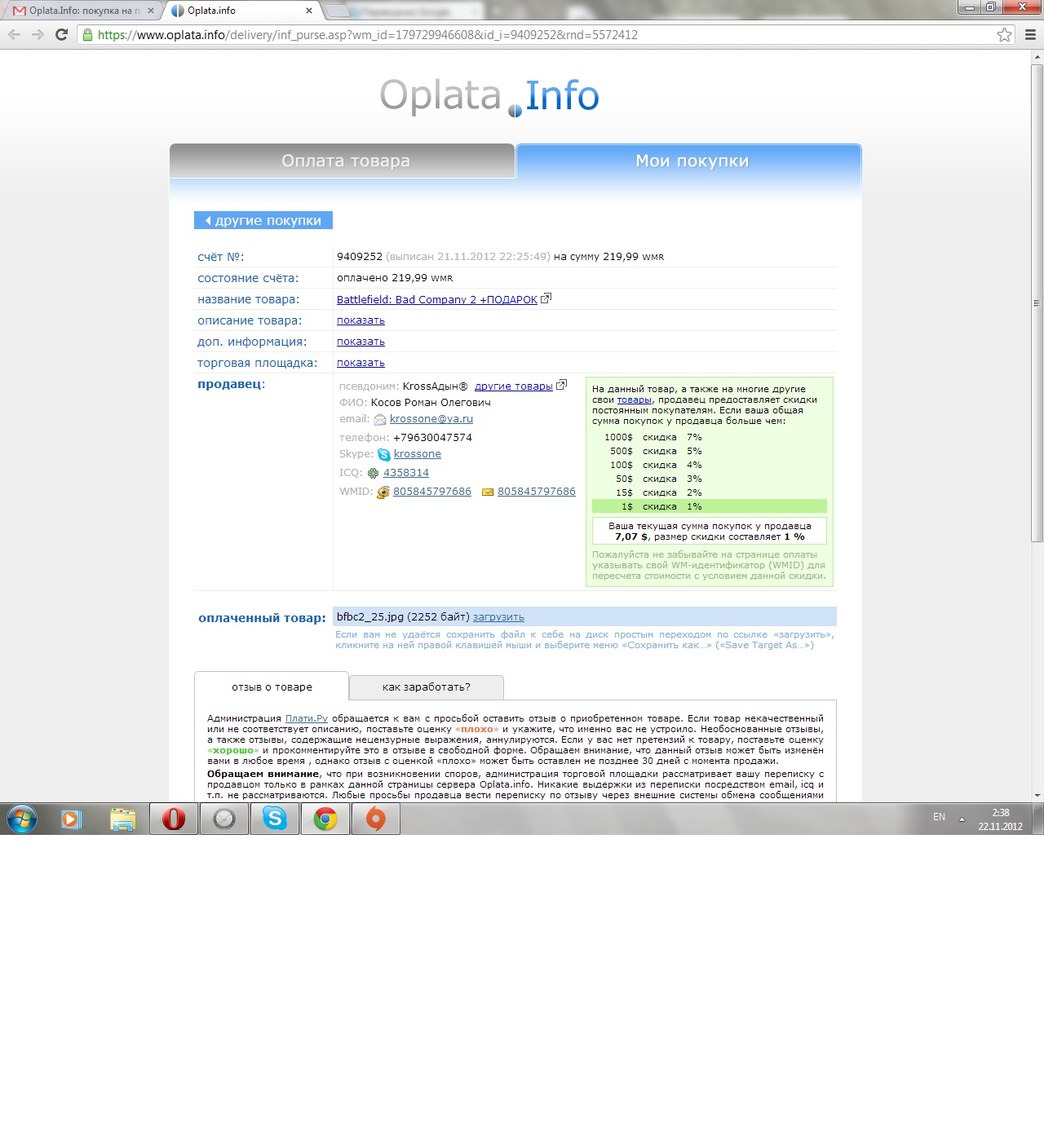Click the external link icon beside Battlefield title

[x=546, y=298]
